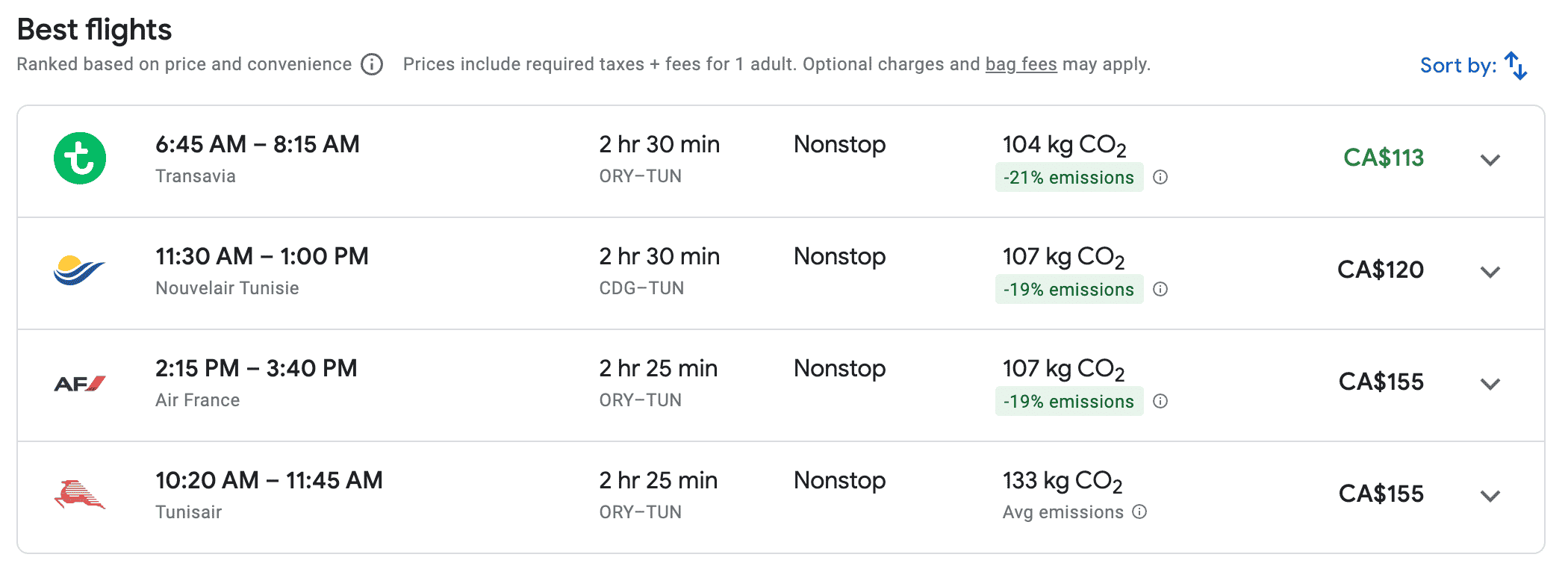Open the bag fees link
1568x572 pixels.
tap(1021, 64)
